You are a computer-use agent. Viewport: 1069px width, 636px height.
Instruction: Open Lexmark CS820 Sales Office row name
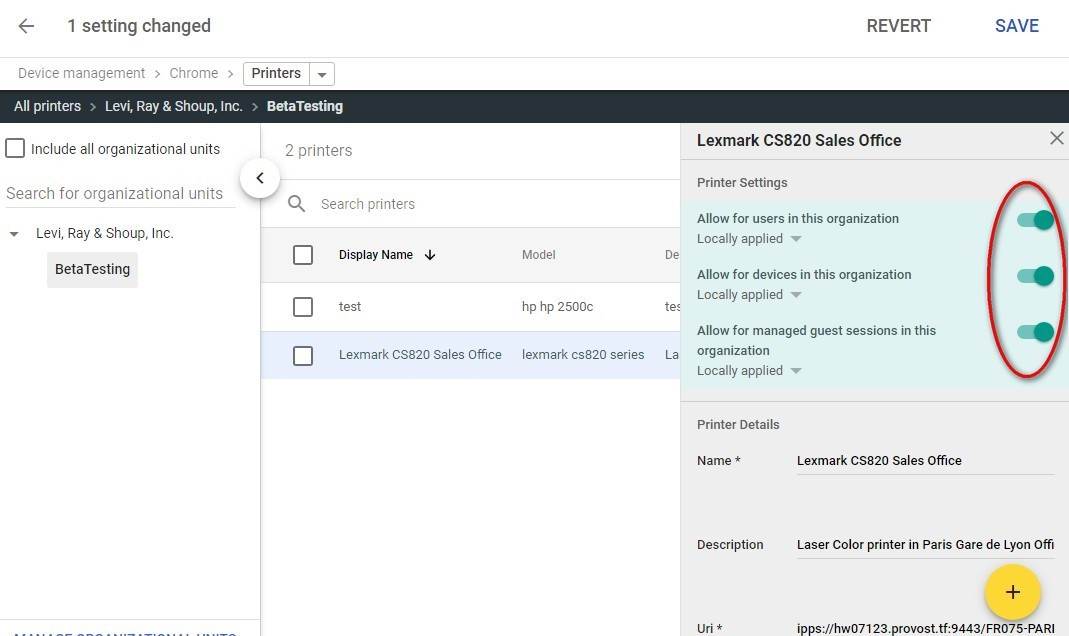[x=420, y=354]
